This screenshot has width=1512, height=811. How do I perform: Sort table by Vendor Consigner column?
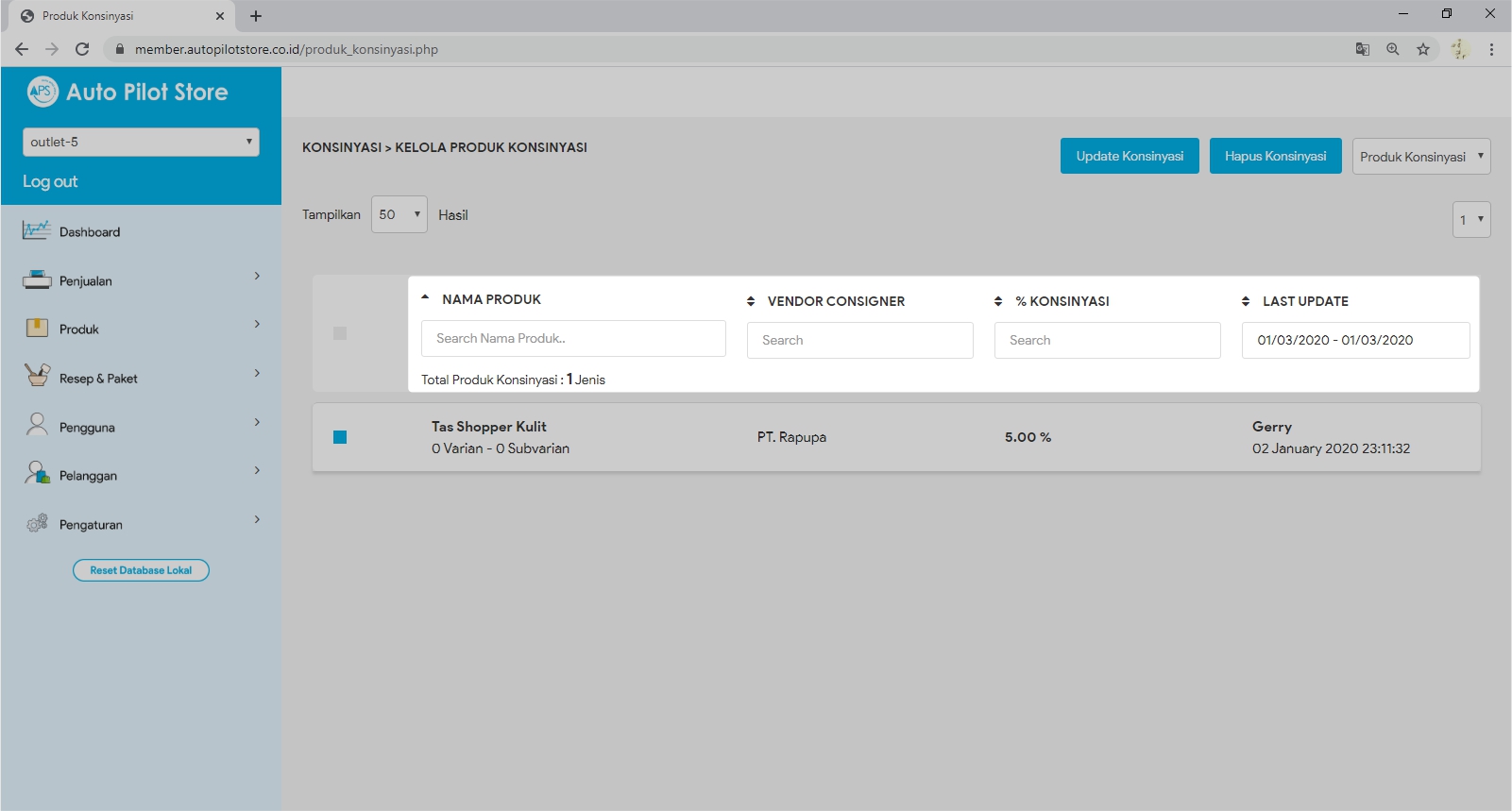tap(751, 301)
